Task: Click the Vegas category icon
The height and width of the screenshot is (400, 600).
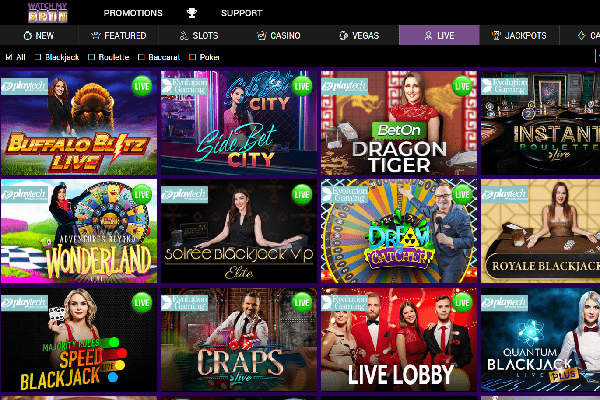Action: 343,36
